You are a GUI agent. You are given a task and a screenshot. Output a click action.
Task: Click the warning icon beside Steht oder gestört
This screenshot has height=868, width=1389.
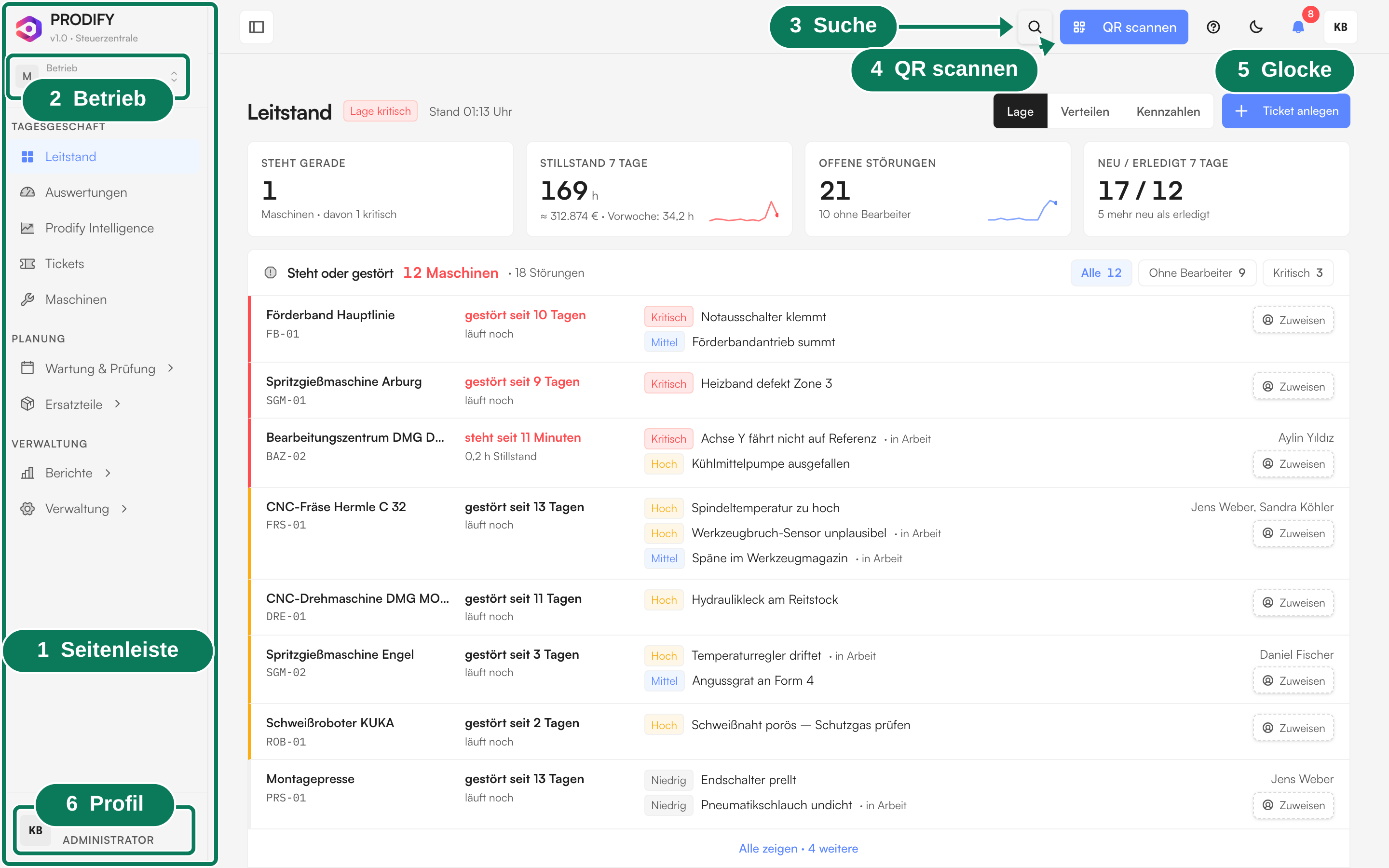tap(271, 272)
